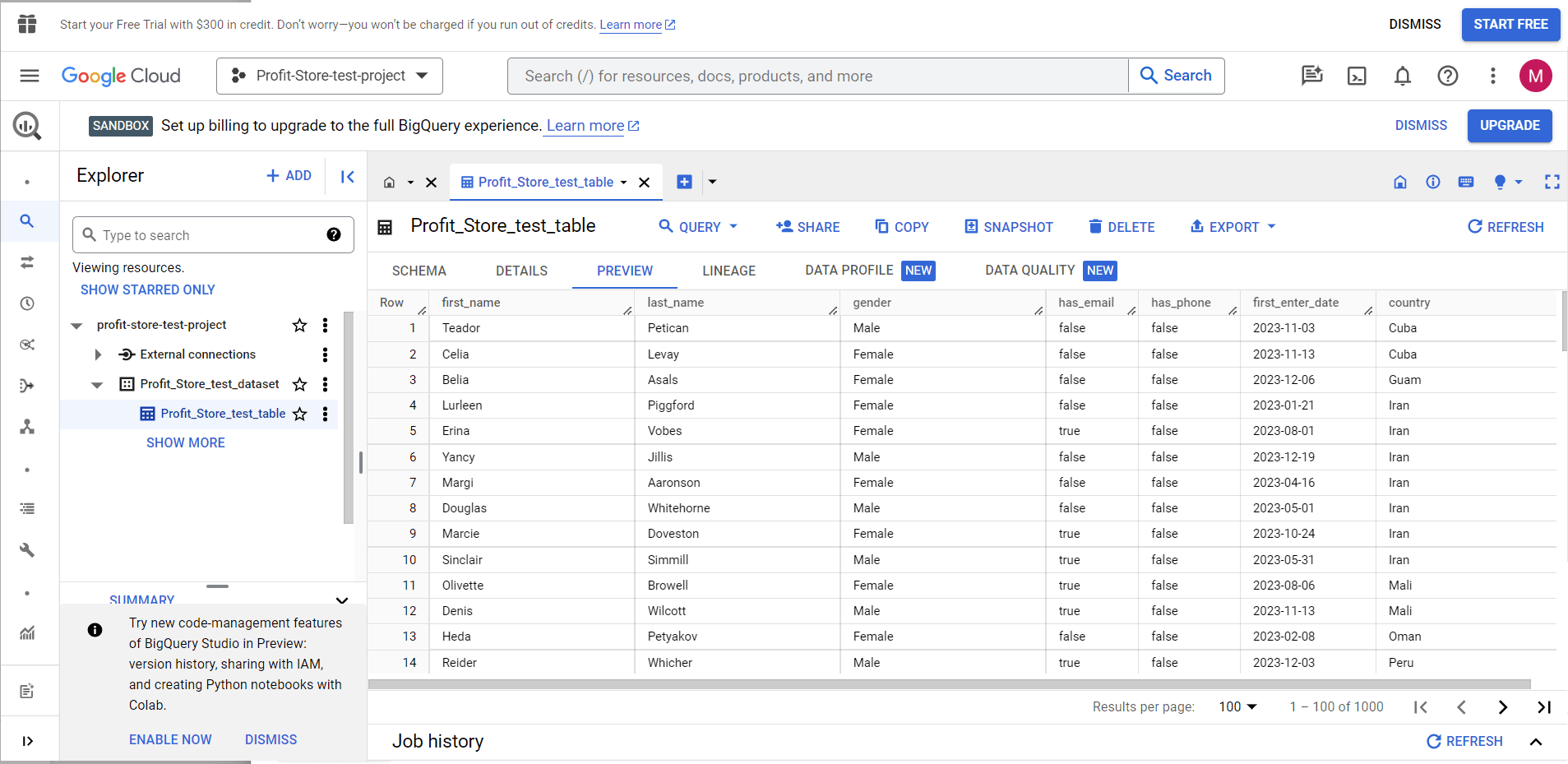
Task: Collapse the Profit_Store_test_dataset node
Action: pos(97,384)
